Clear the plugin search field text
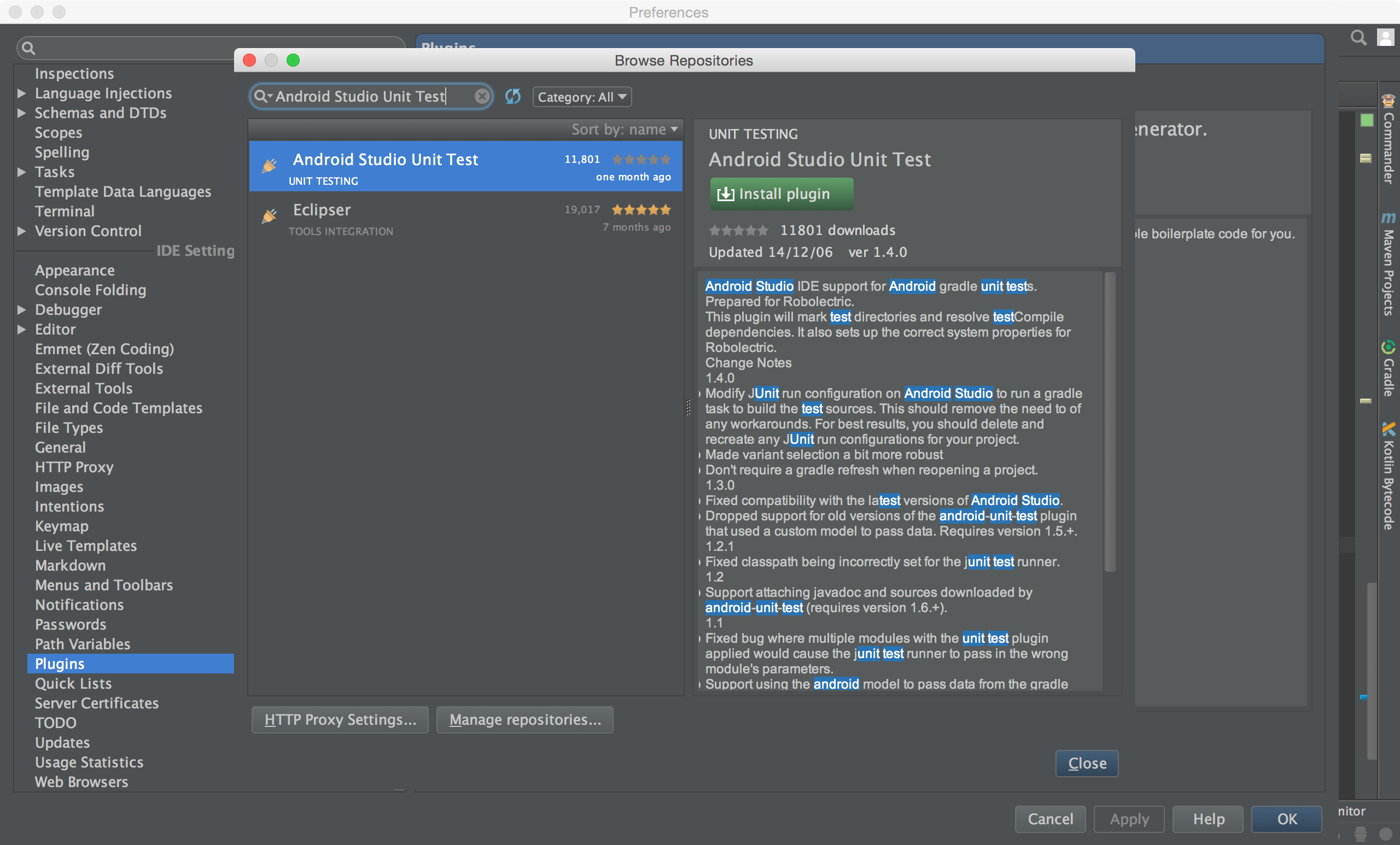This screenshot has width=1400, height=845. [482, 97]
